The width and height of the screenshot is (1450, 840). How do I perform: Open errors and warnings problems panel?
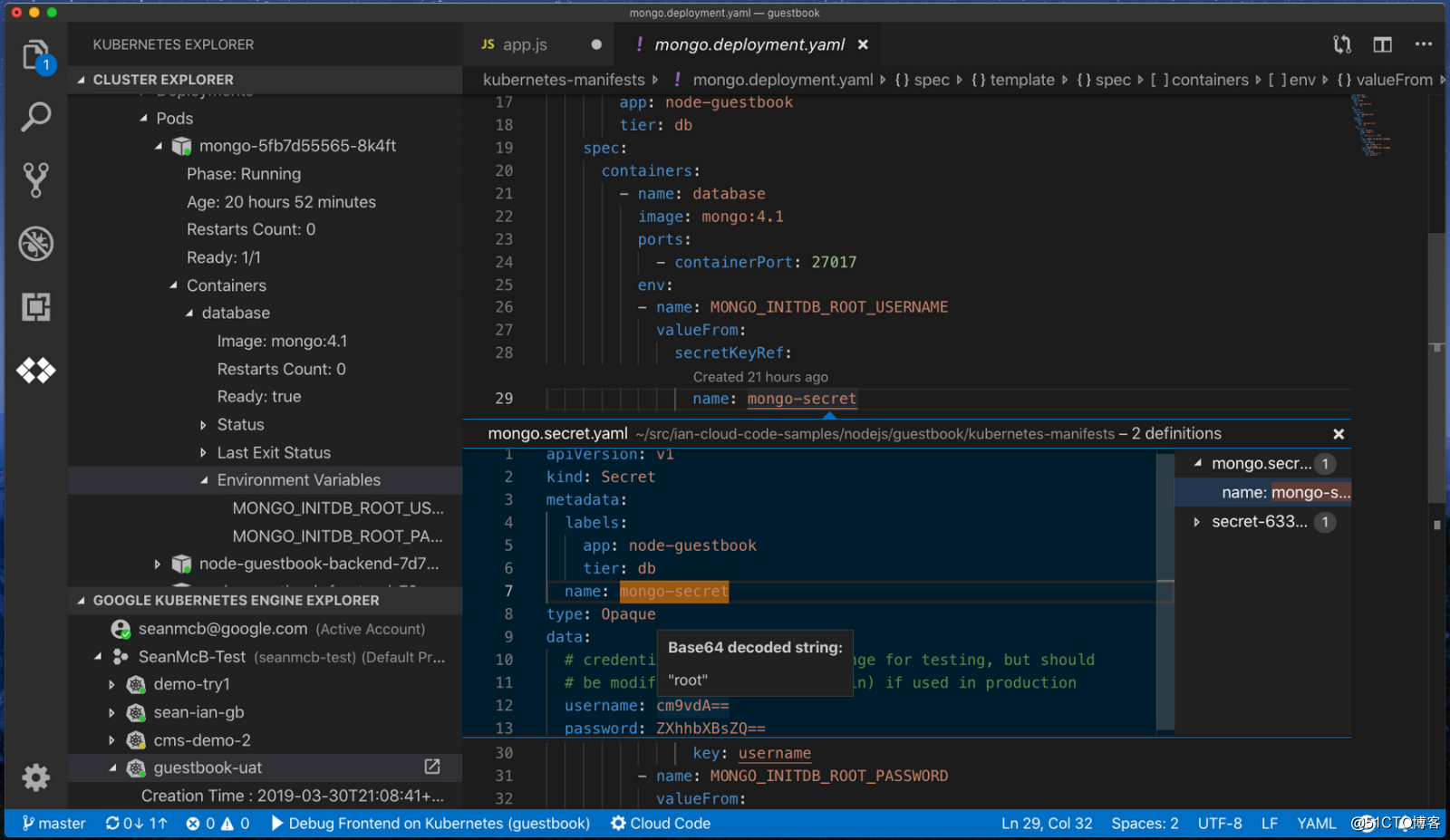[217, 823]
